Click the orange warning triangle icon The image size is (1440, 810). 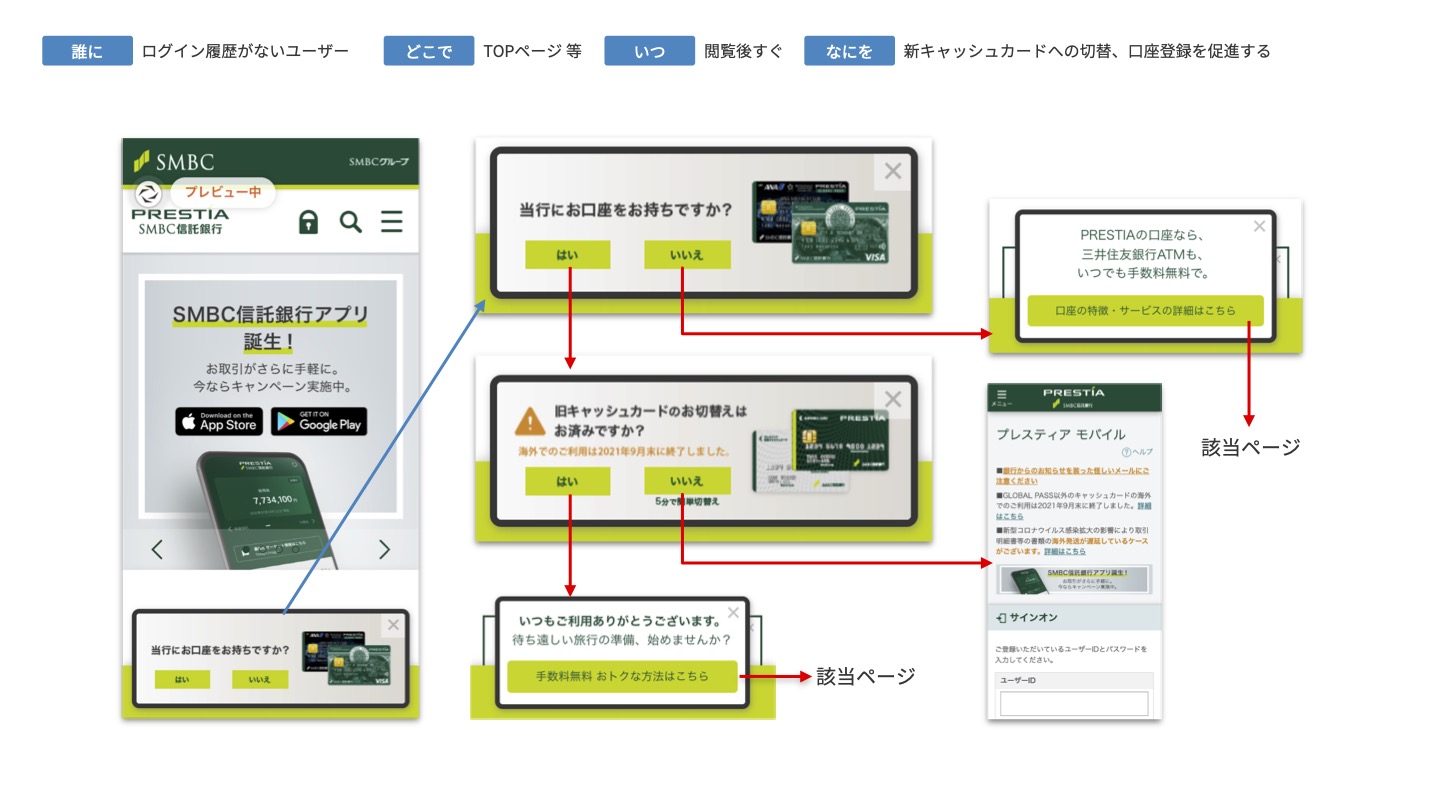pyautogui.click(x=530, y=420)
